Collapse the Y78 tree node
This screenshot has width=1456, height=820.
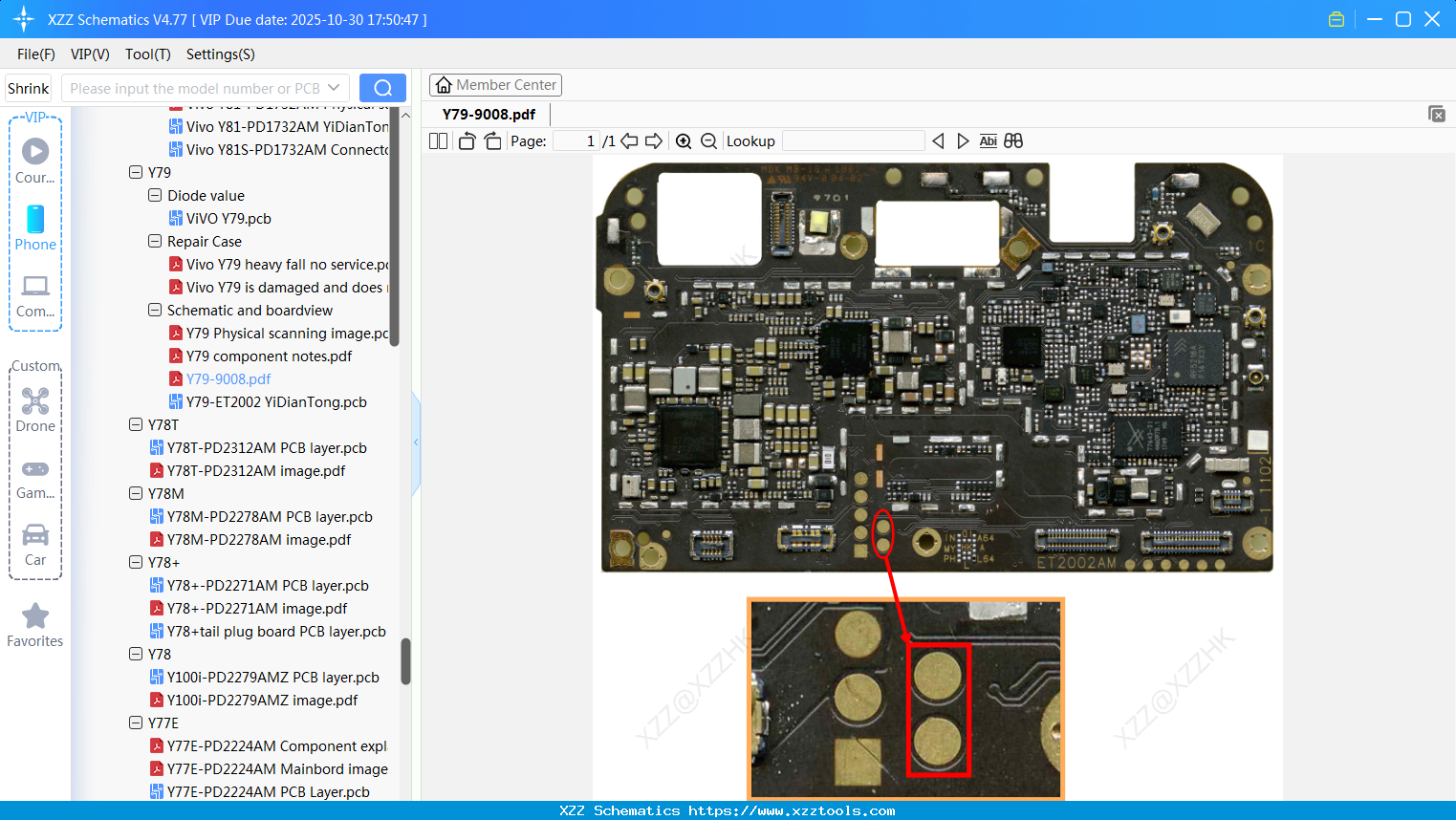tap(136, 655)
